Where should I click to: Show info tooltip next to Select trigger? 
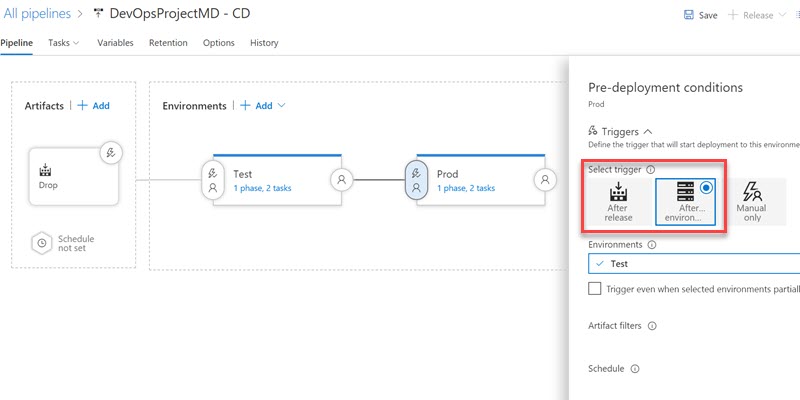tap(650, 170)
